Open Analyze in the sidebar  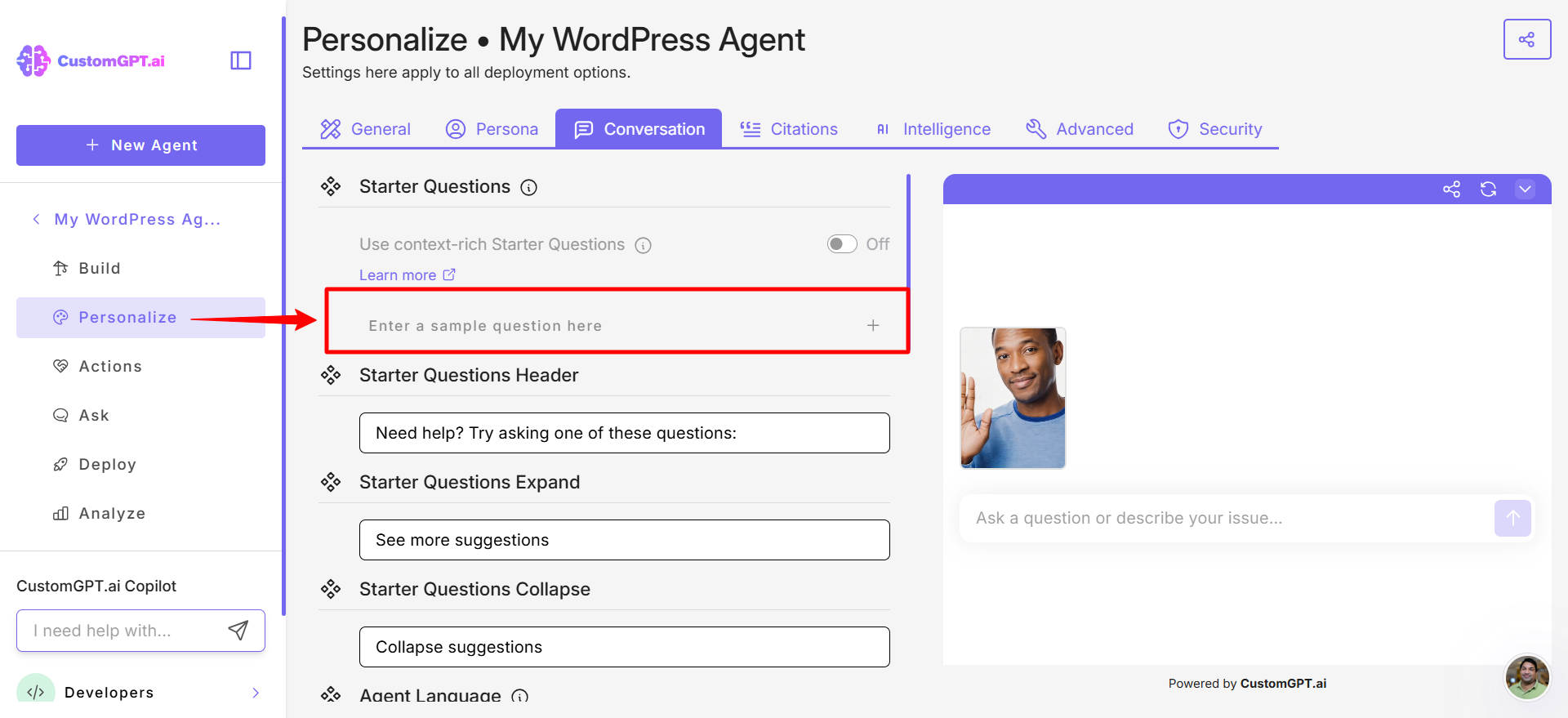140,513
